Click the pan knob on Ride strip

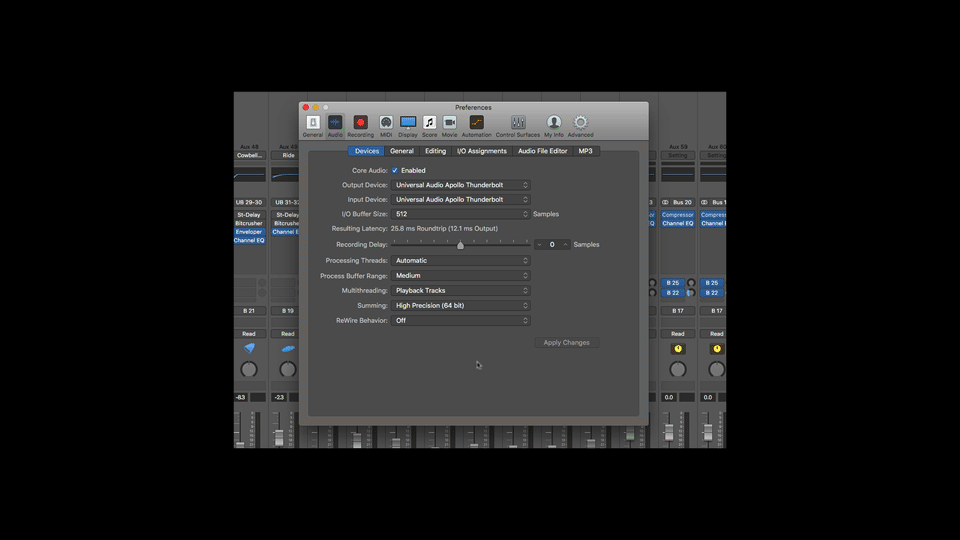288,369
